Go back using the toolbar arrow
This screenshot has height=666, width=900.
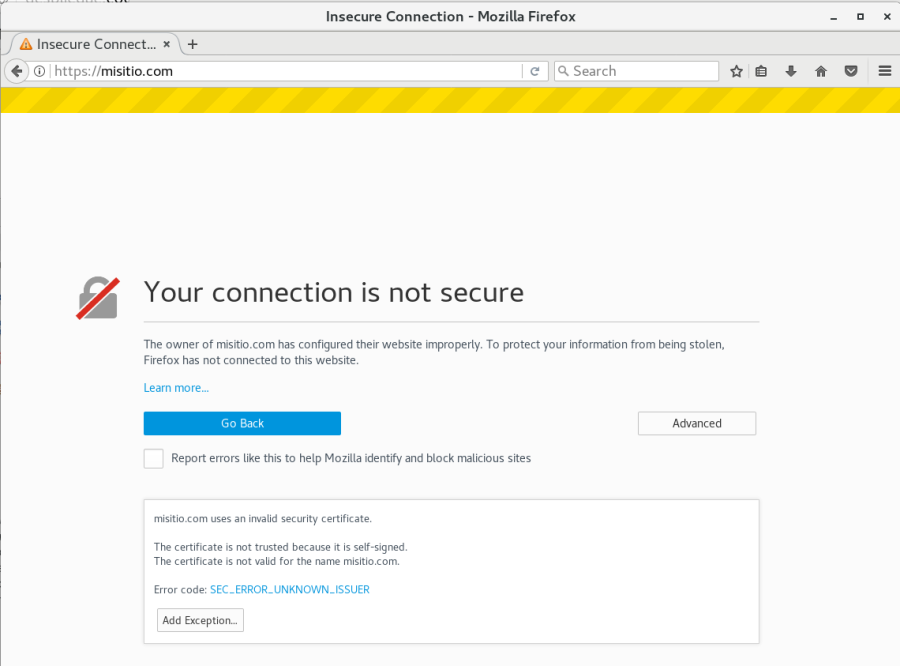(17, 71)
